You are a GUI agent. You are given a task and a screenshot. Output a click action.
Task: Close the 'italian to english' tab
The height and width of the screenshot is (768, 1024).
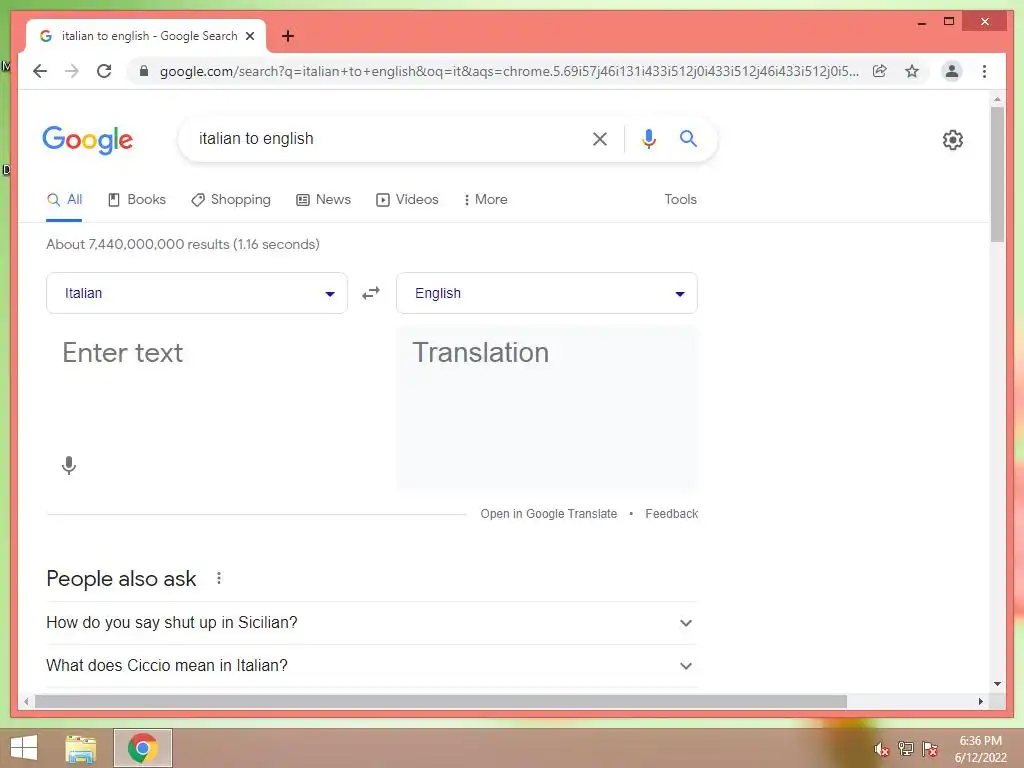point(250,36)
